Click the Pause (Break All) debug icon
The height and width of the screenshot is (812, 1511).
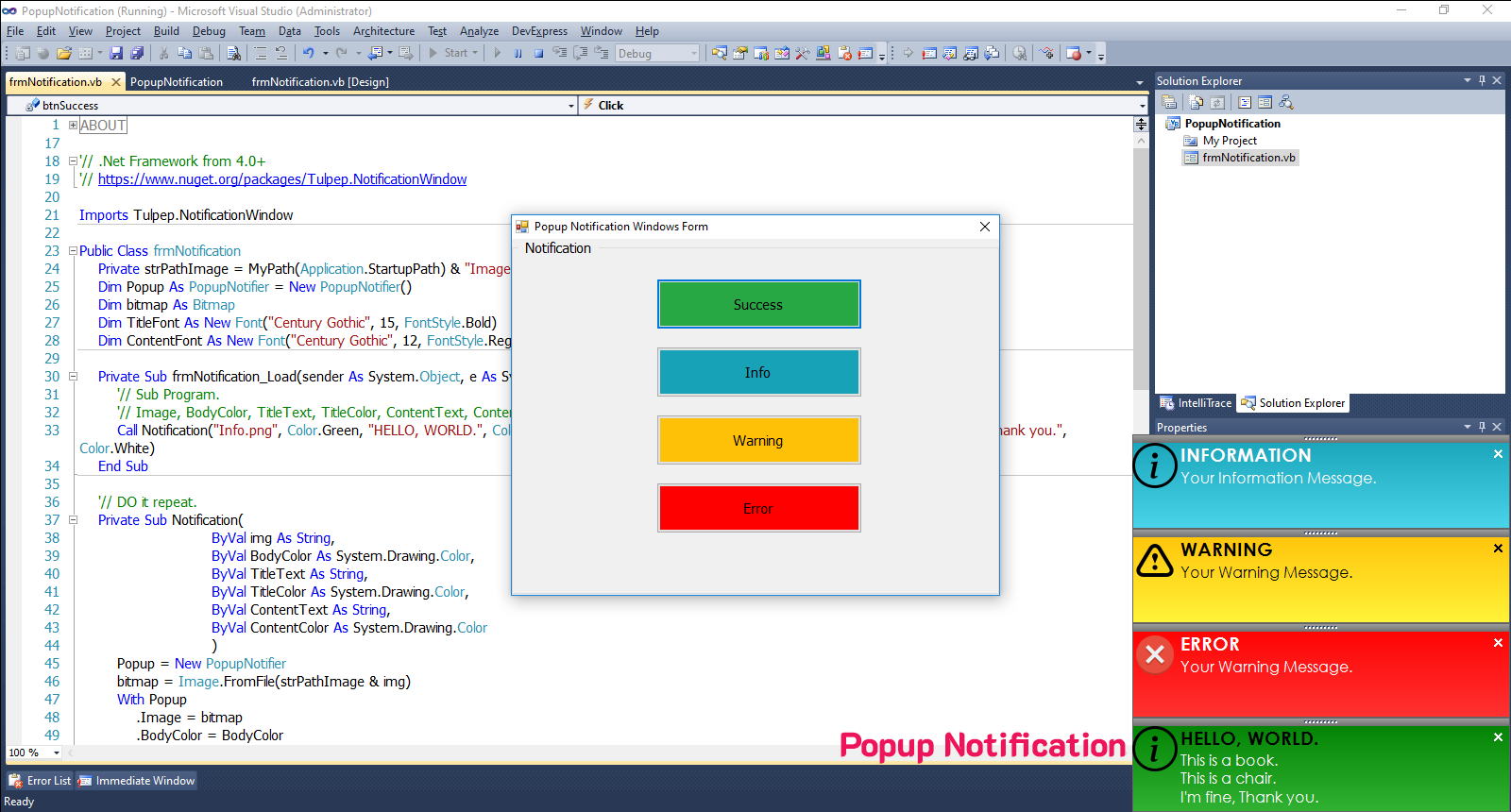(518, 53)
